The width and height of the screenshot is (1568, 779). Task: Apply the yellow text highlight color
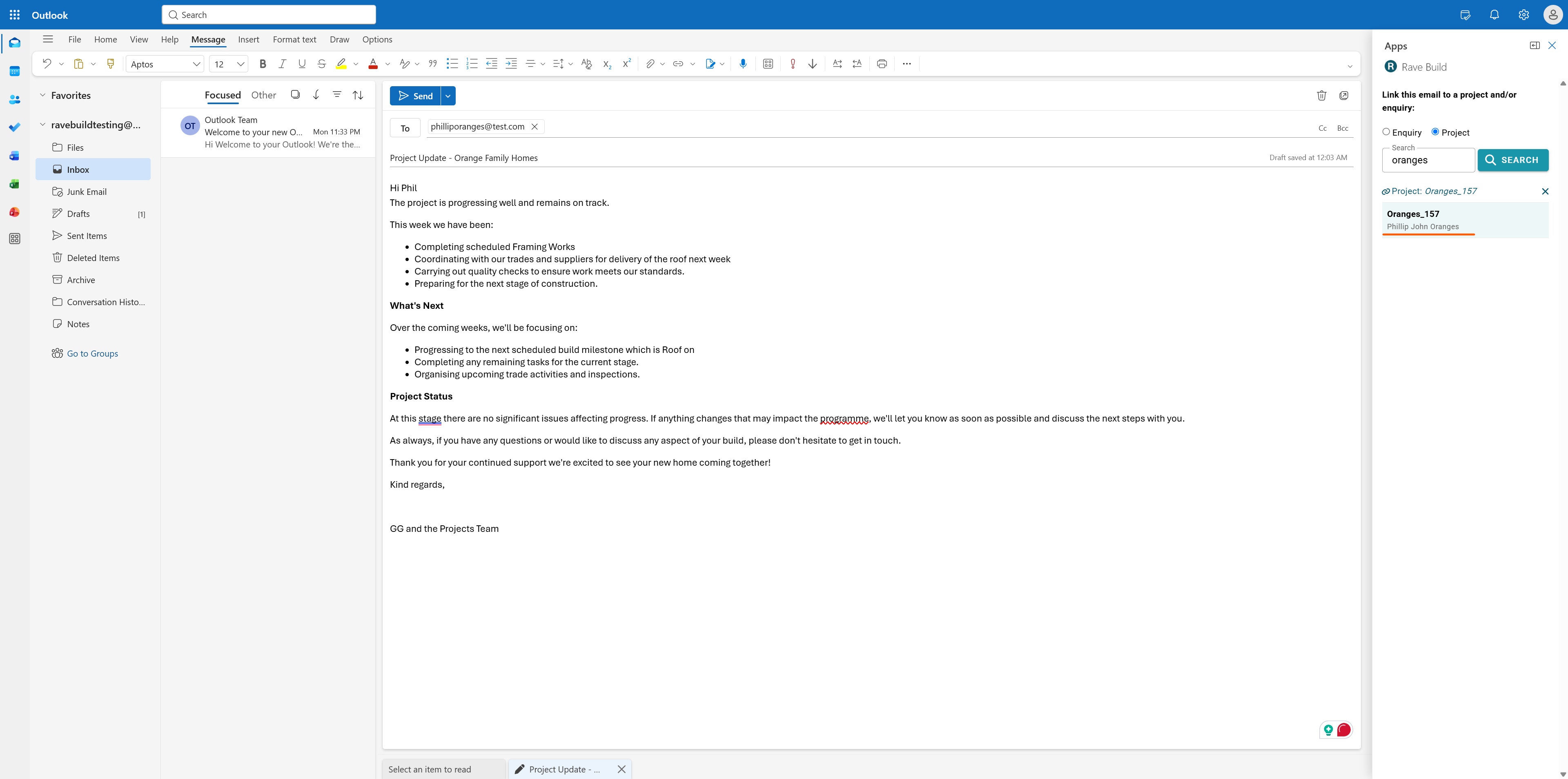coord(341,64)
